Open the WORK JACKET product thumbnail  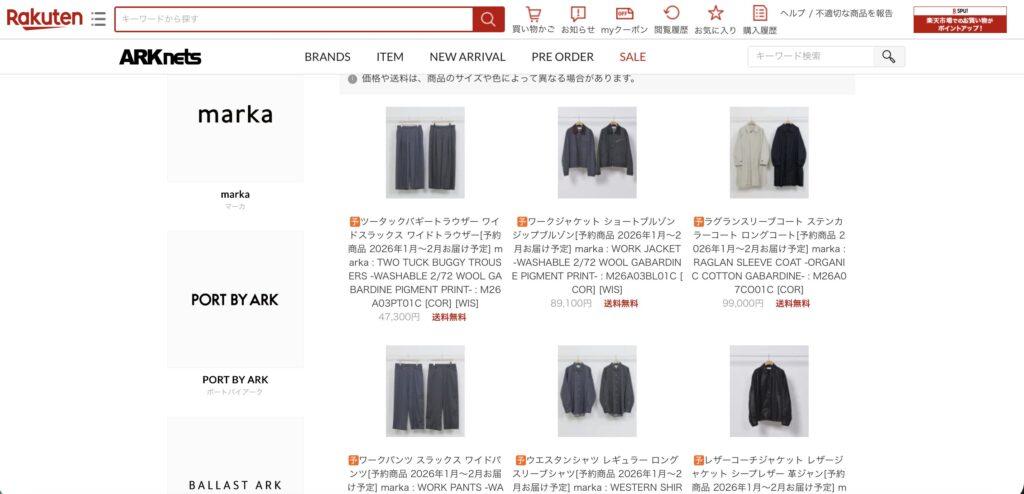pyautogui.click(x=597, y=152)
